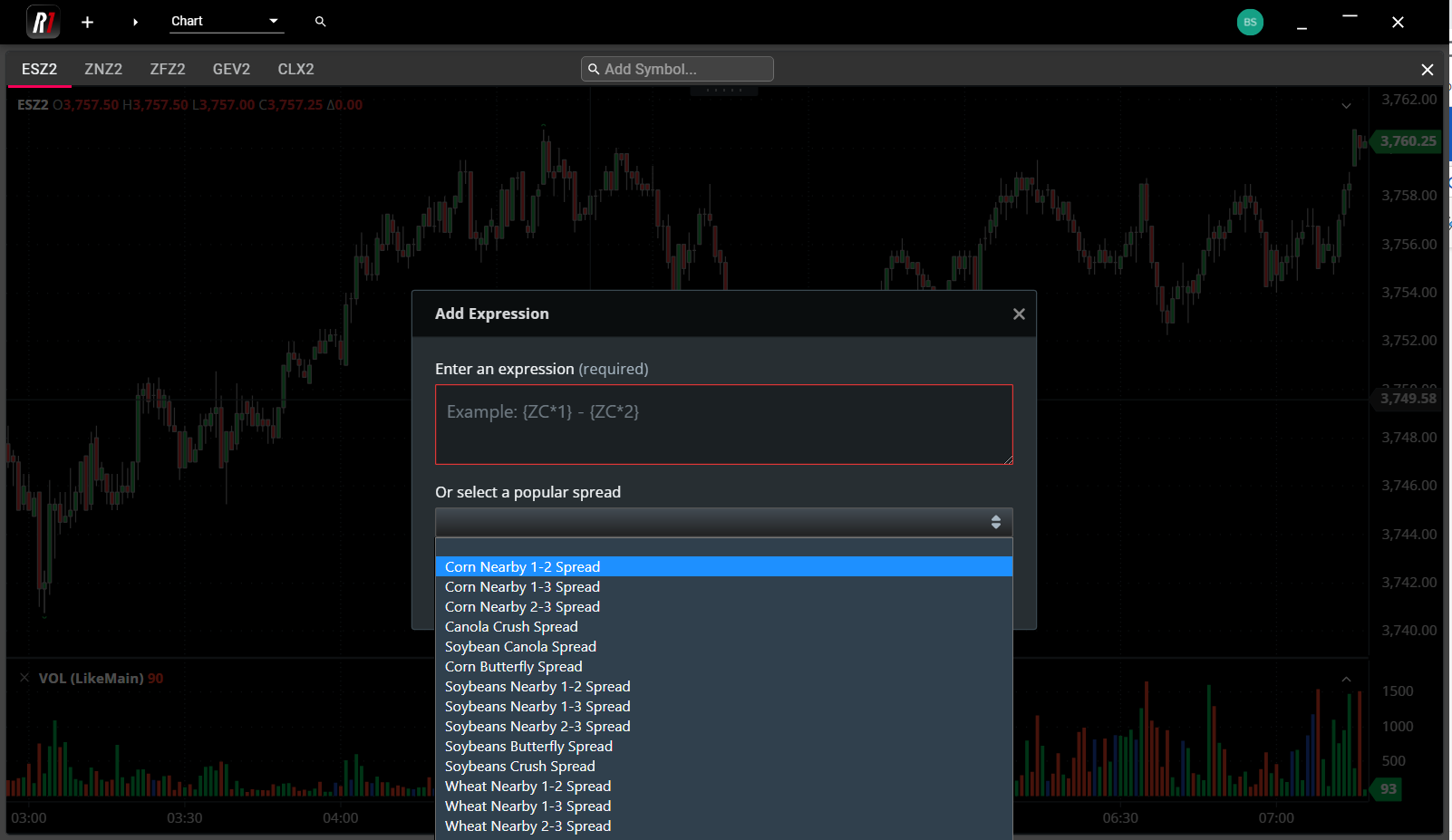Pick Wheat Nearby 2-3 Spread option

pyautogui.click(x=528, y=826)
